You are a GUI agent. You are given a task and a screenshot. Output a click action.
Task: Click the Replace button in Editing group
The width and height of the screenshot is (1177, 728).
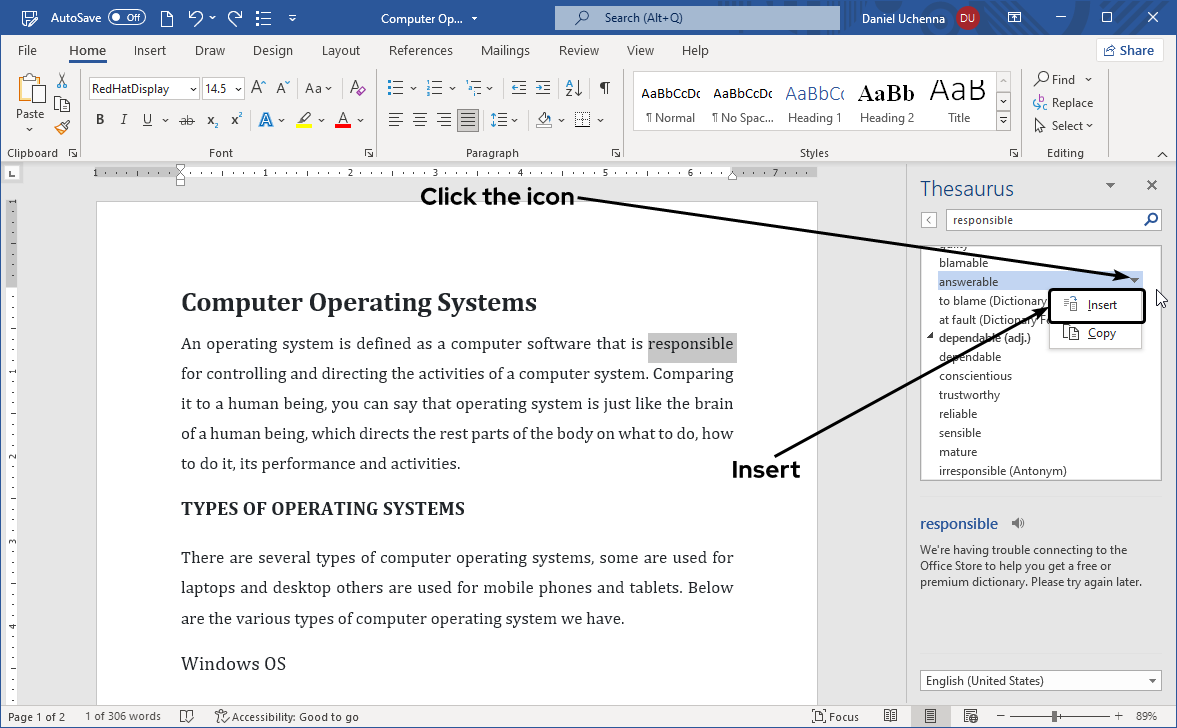1064,103
